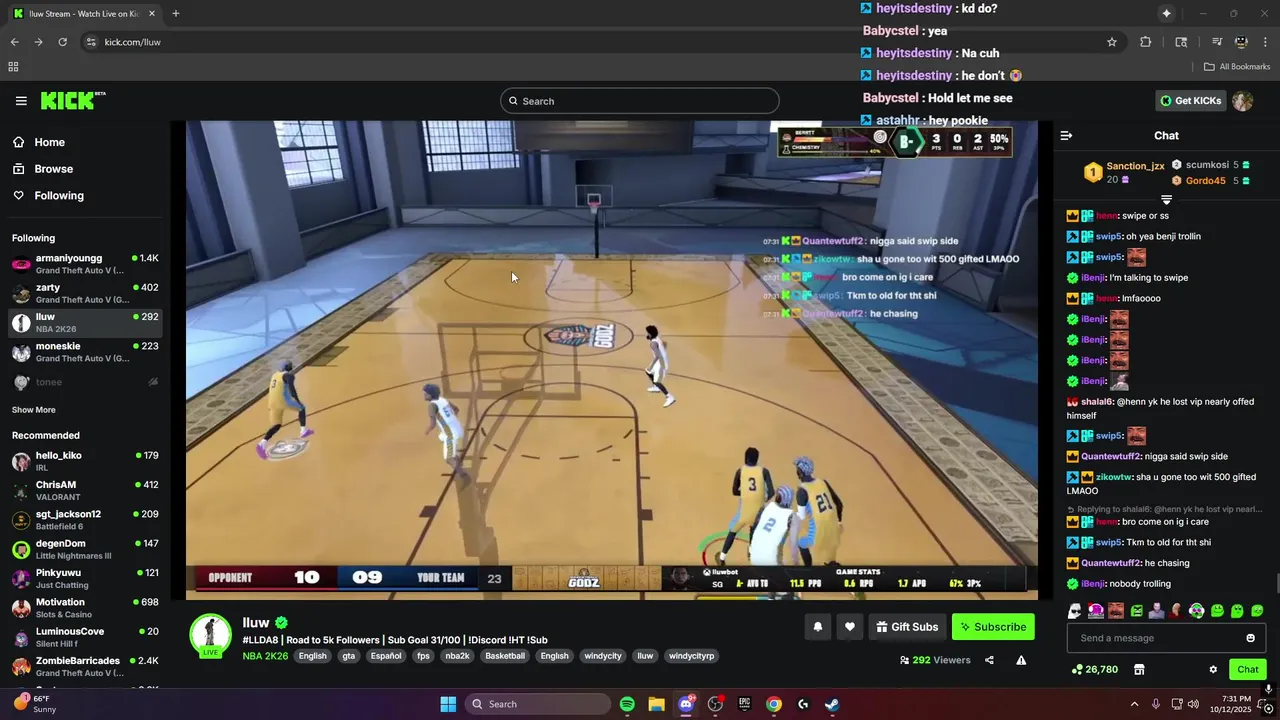This screenshot has width=1280, height=720.
Task: Open moneskie followed channel
Action: [x=85, y=352]
